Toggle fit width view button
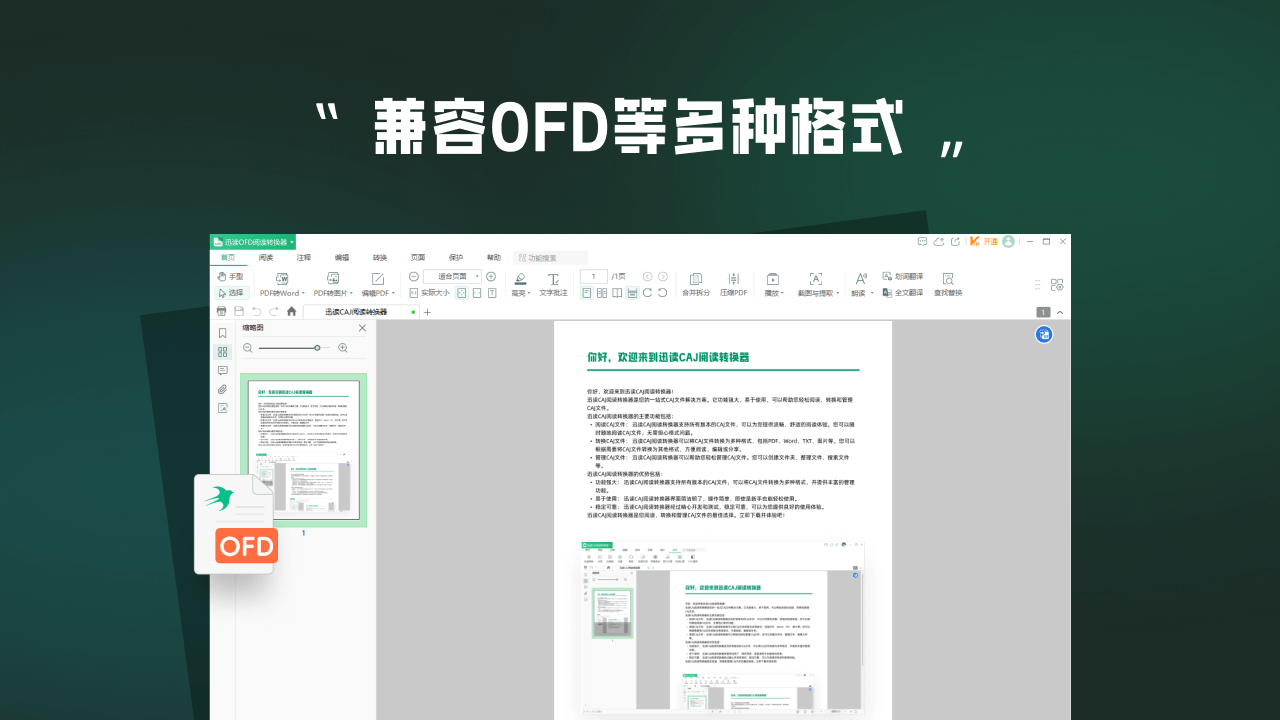 (477, 293)
